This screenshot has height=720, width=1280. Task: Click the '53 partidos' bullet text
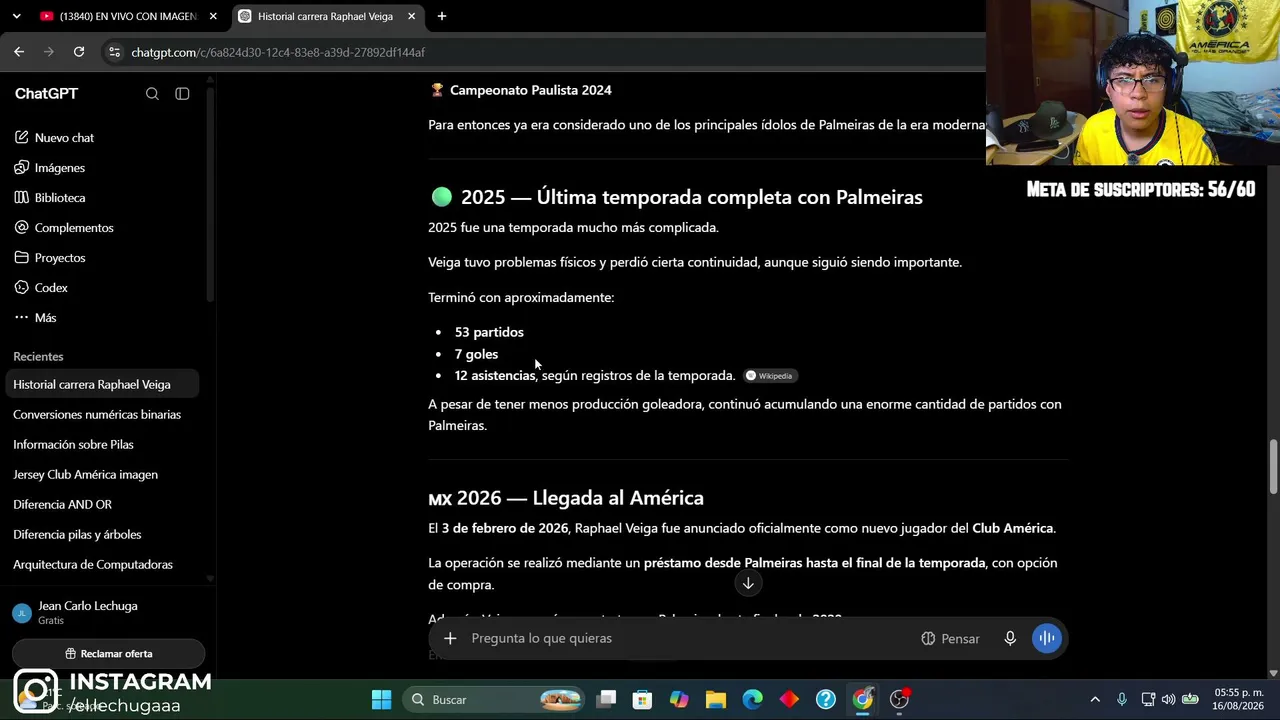point(489,332)
